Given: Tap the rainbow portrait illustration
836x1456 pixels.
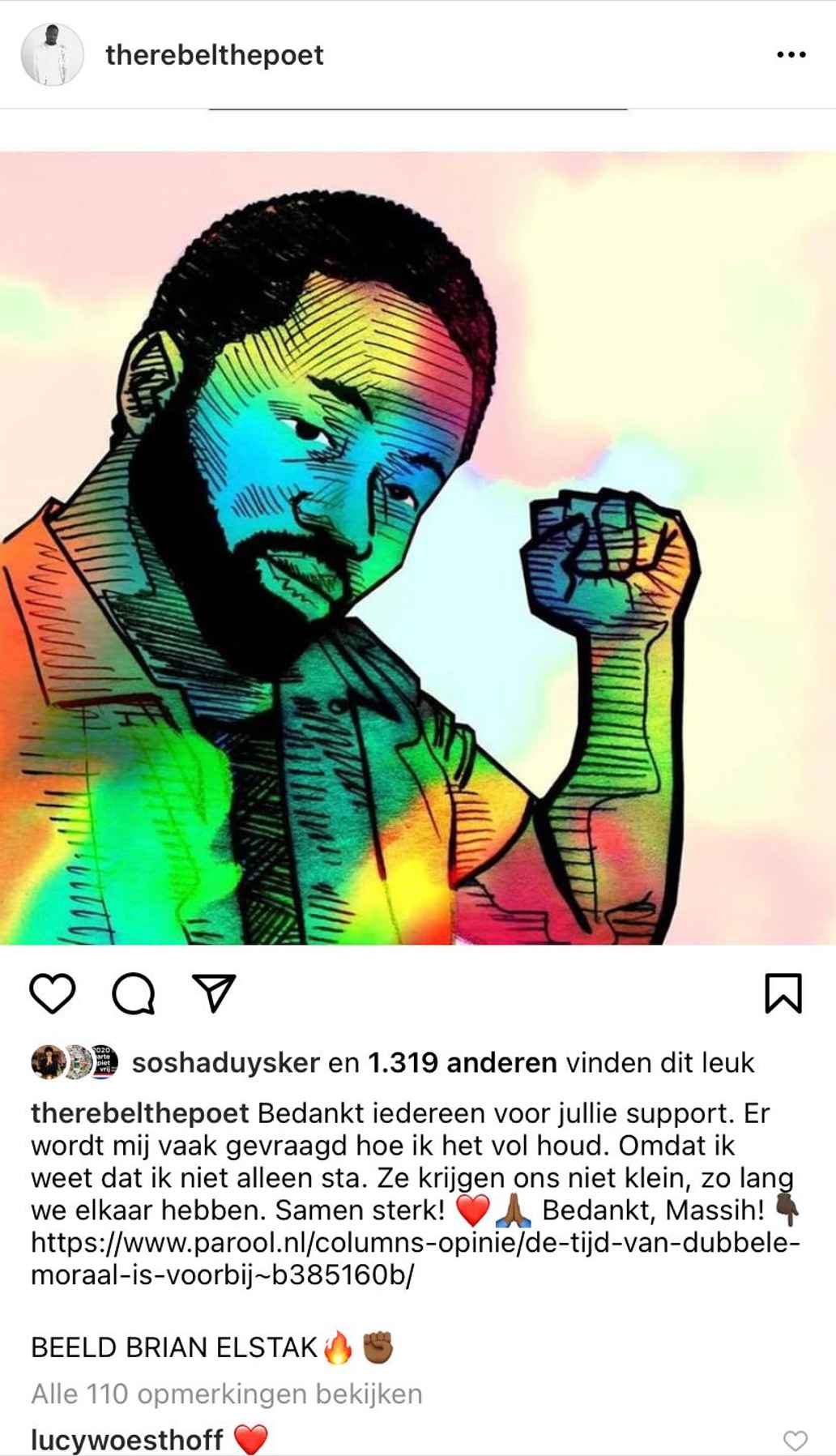Looking at the screenshot, I should 418,548.
